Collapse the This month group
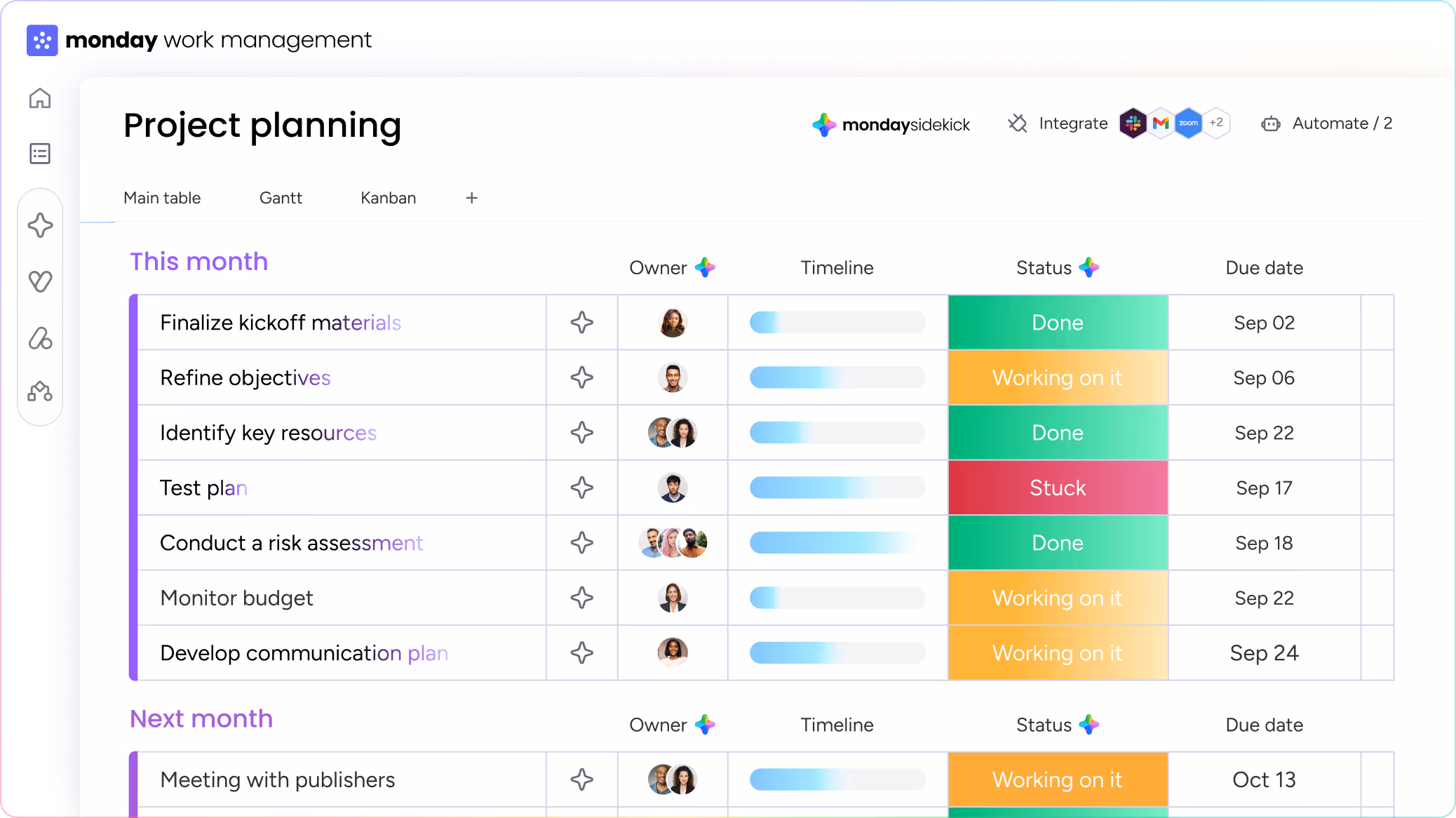 pyautogui.click(x=198, y=262)
